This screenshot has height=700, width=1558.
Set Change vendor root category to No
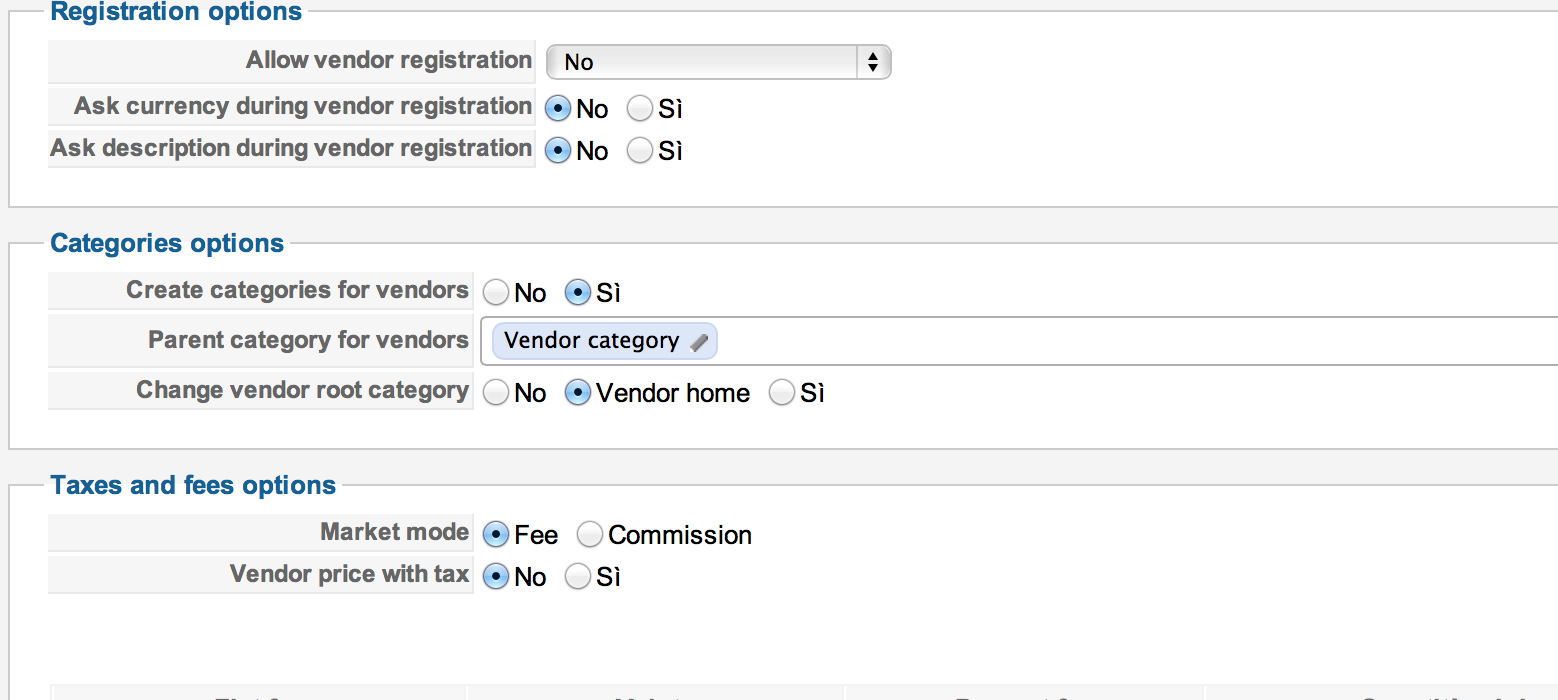[496, 393]
